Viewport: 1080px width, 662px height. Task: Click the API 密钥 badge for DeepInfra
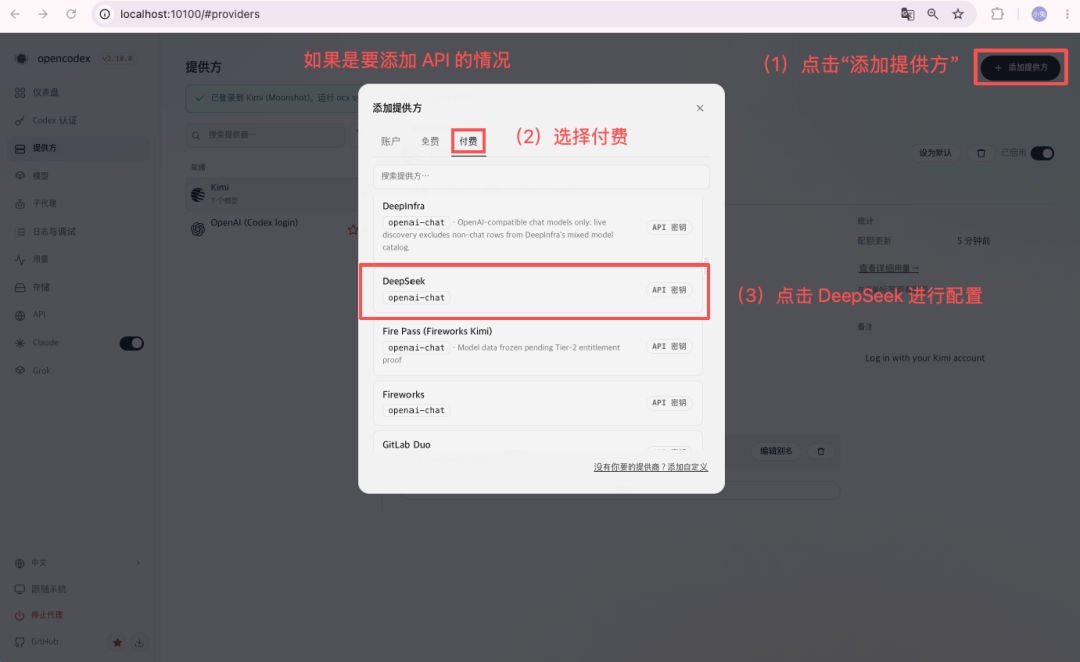coord(669,227)
